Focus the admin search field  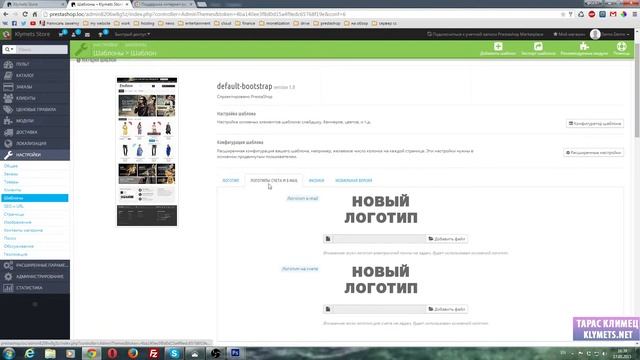(x=42, y=49)
